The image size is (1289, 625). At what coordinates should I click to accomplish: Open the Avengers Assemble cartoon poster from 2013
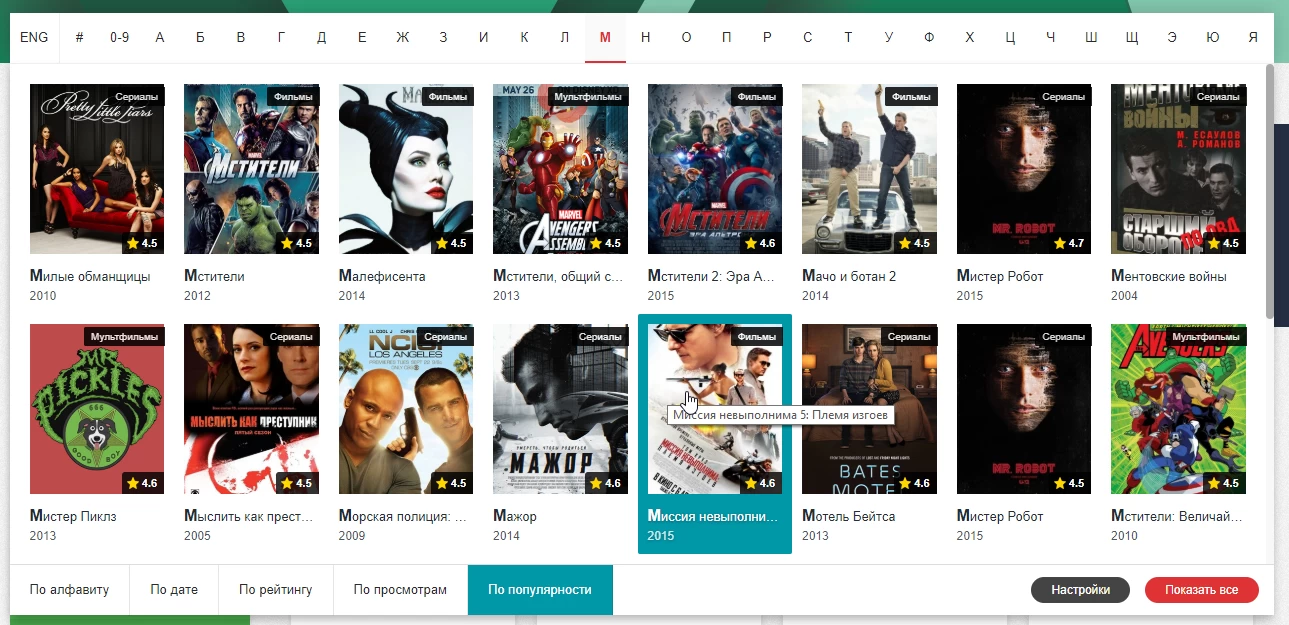(560, 169)
